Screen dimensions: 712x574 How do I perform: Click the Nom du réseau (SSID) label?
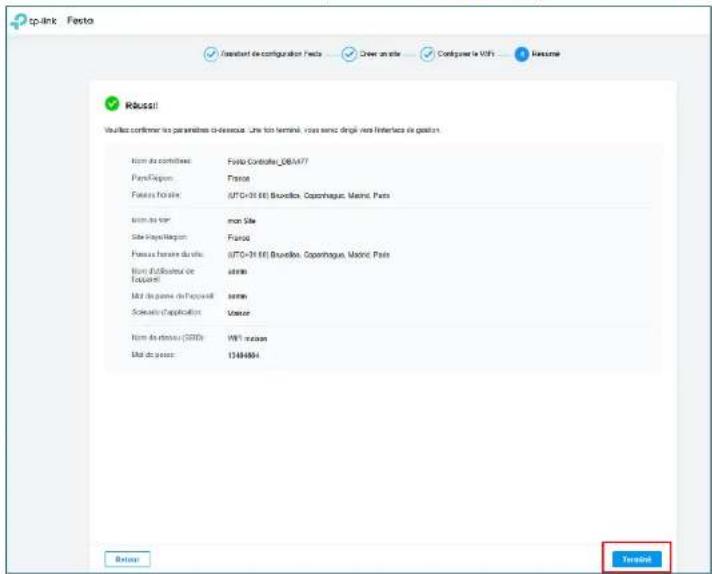(168, 338)
